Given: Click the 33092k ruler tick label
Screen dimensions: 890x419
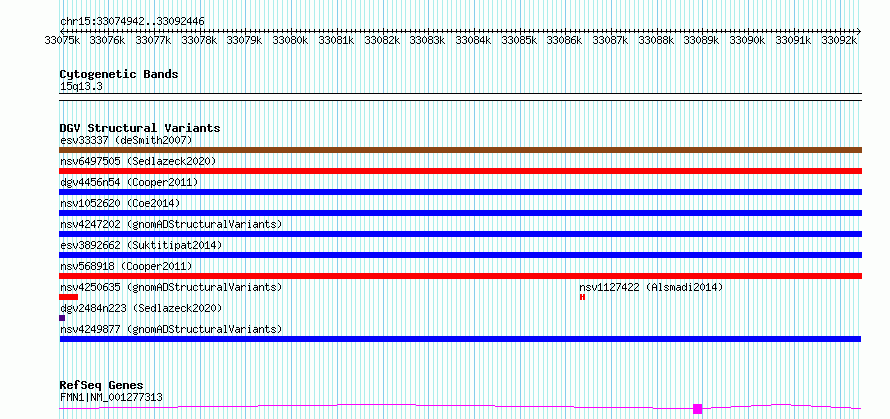Looking at the screenshot, I should tap(839, 40).
